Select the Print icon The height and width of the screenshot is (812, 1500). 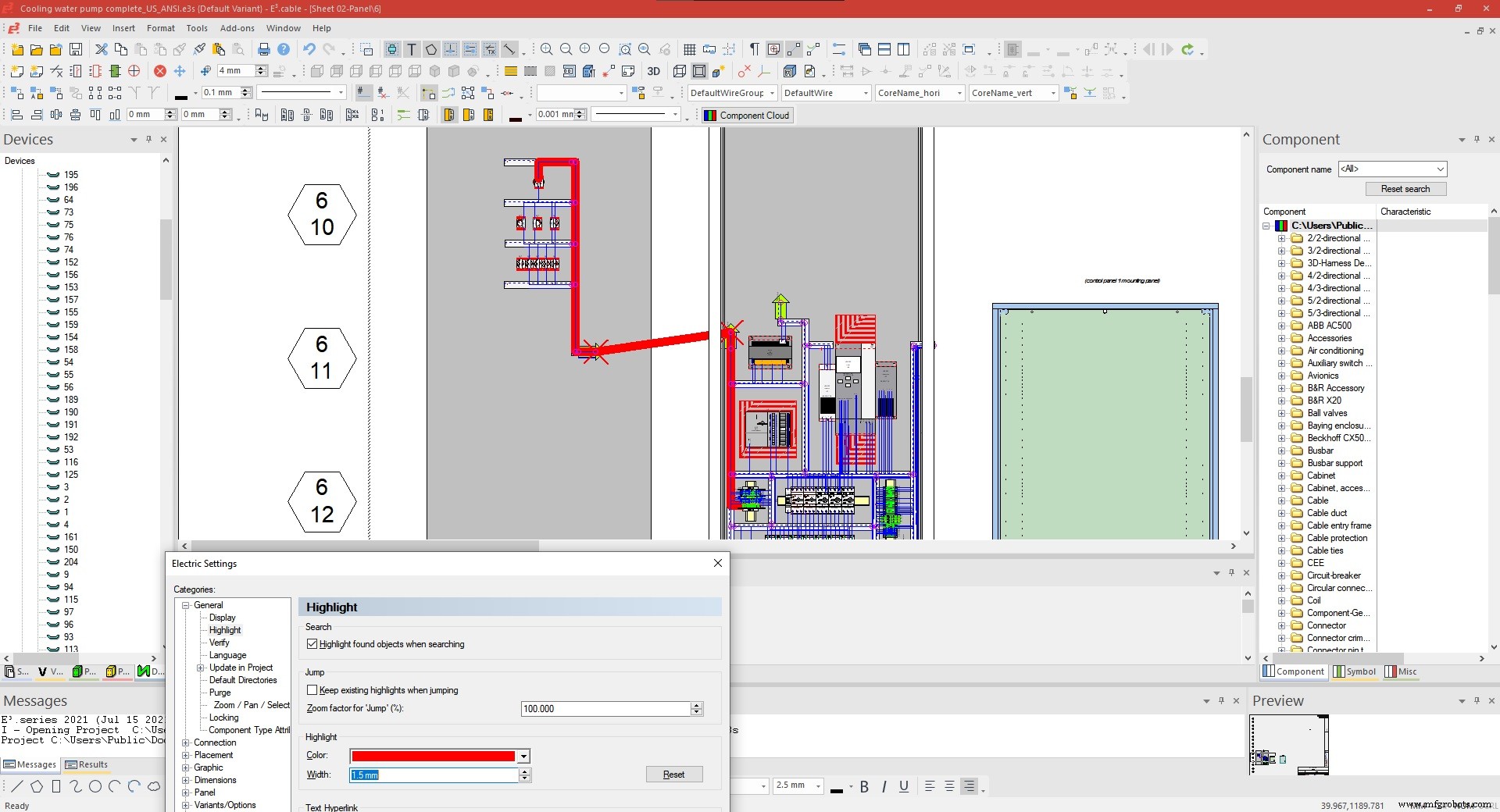pos(263,49)
